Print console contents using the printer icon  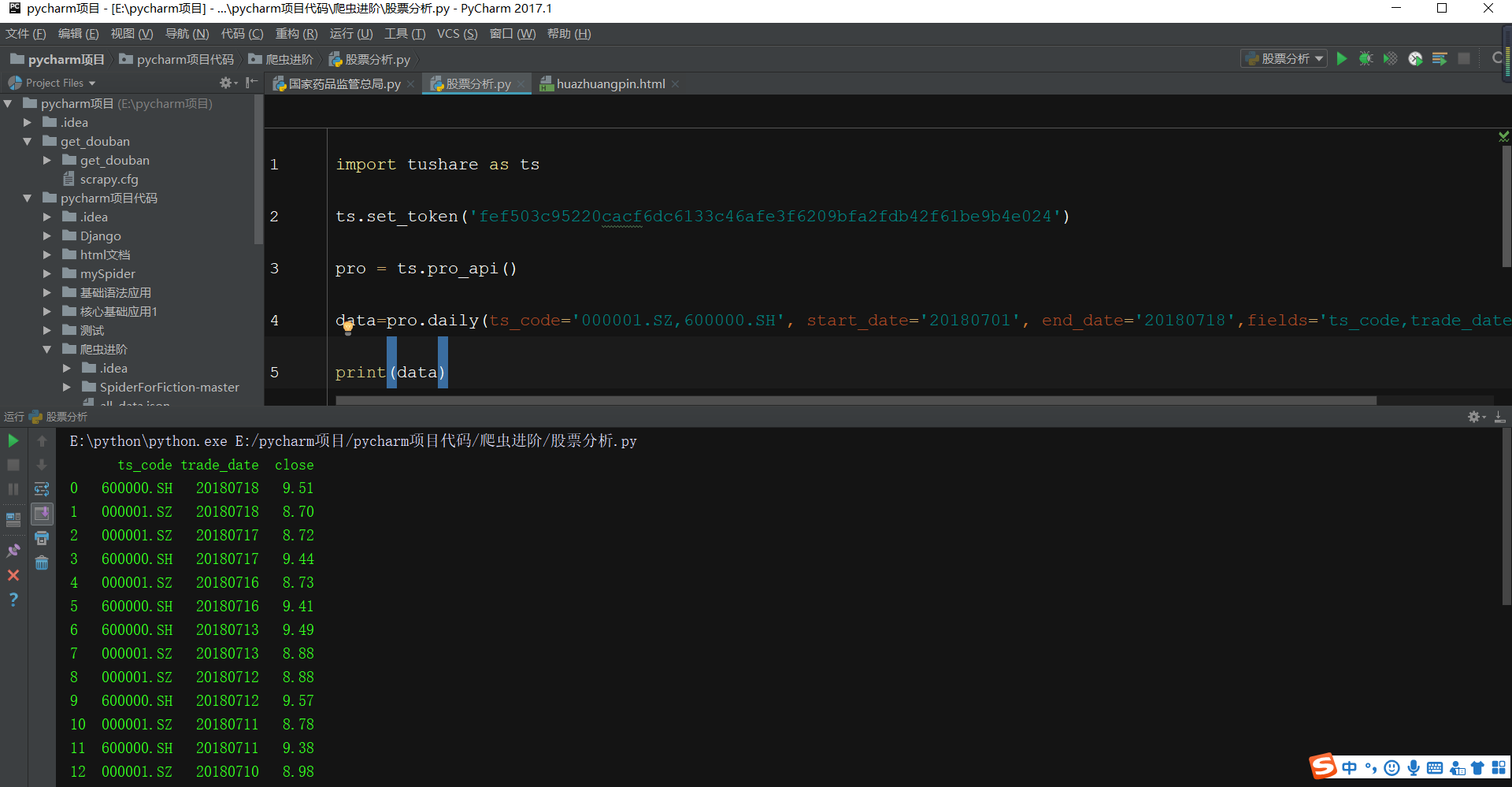(42, 538)
